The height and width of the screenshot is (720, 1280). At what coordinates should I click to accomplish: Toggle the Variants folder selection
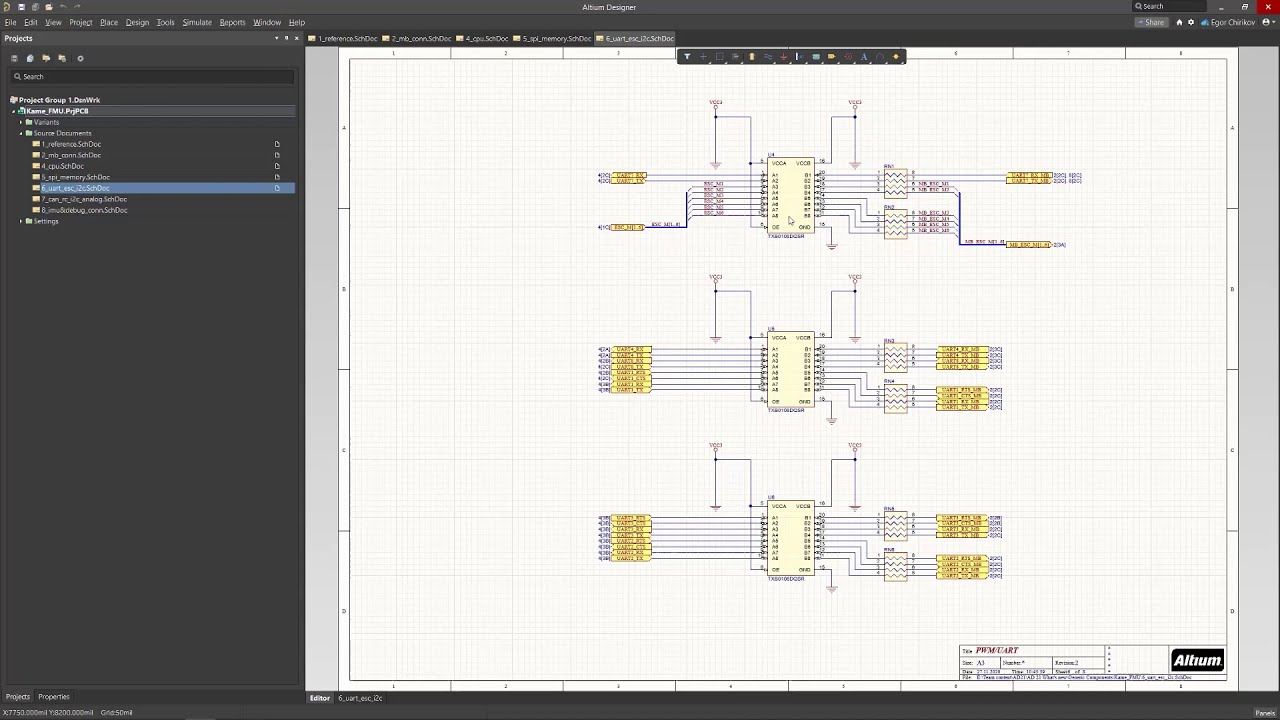click(x=46, y=122)
